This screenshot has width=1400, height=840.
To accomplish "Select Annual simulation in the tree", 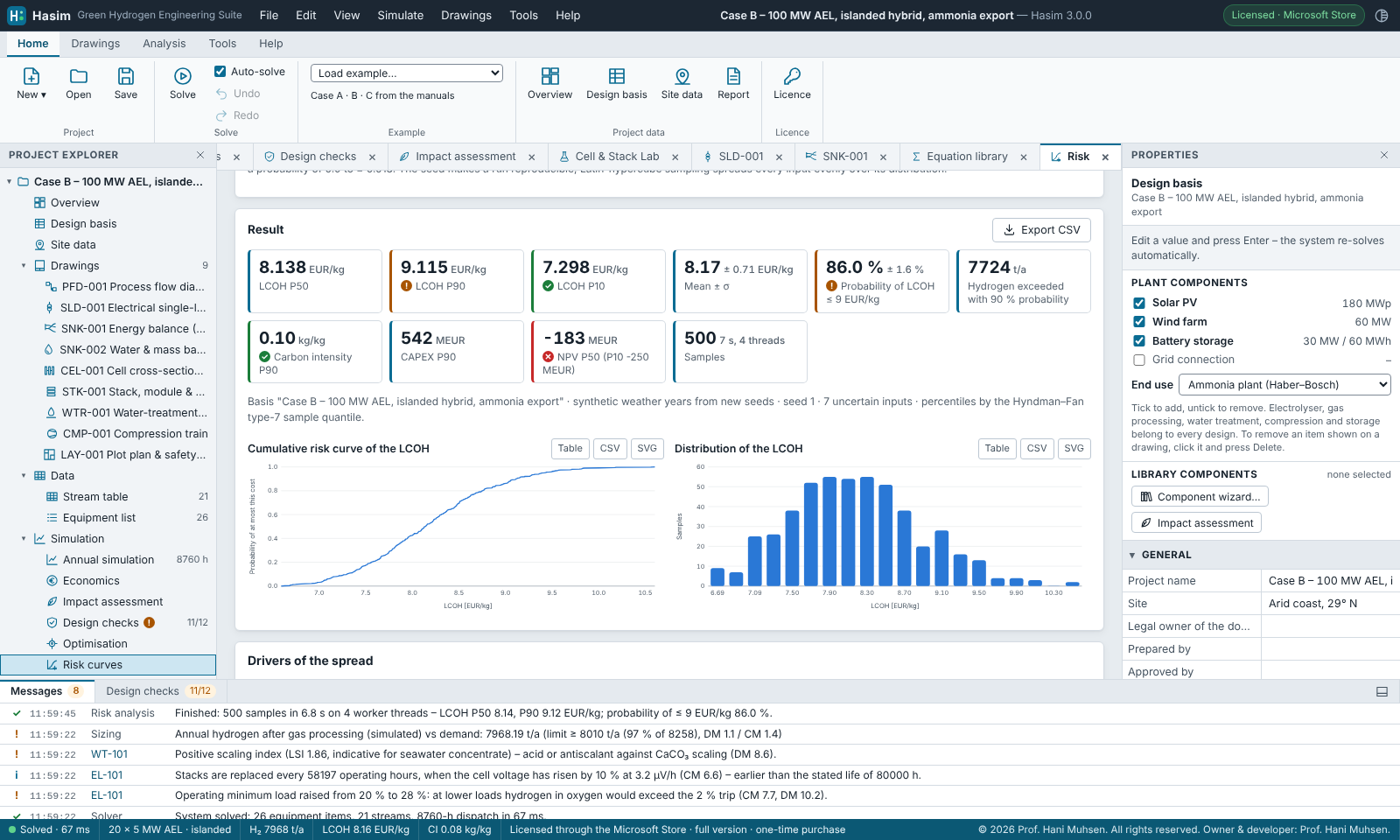I will click(x=108, y=560).
